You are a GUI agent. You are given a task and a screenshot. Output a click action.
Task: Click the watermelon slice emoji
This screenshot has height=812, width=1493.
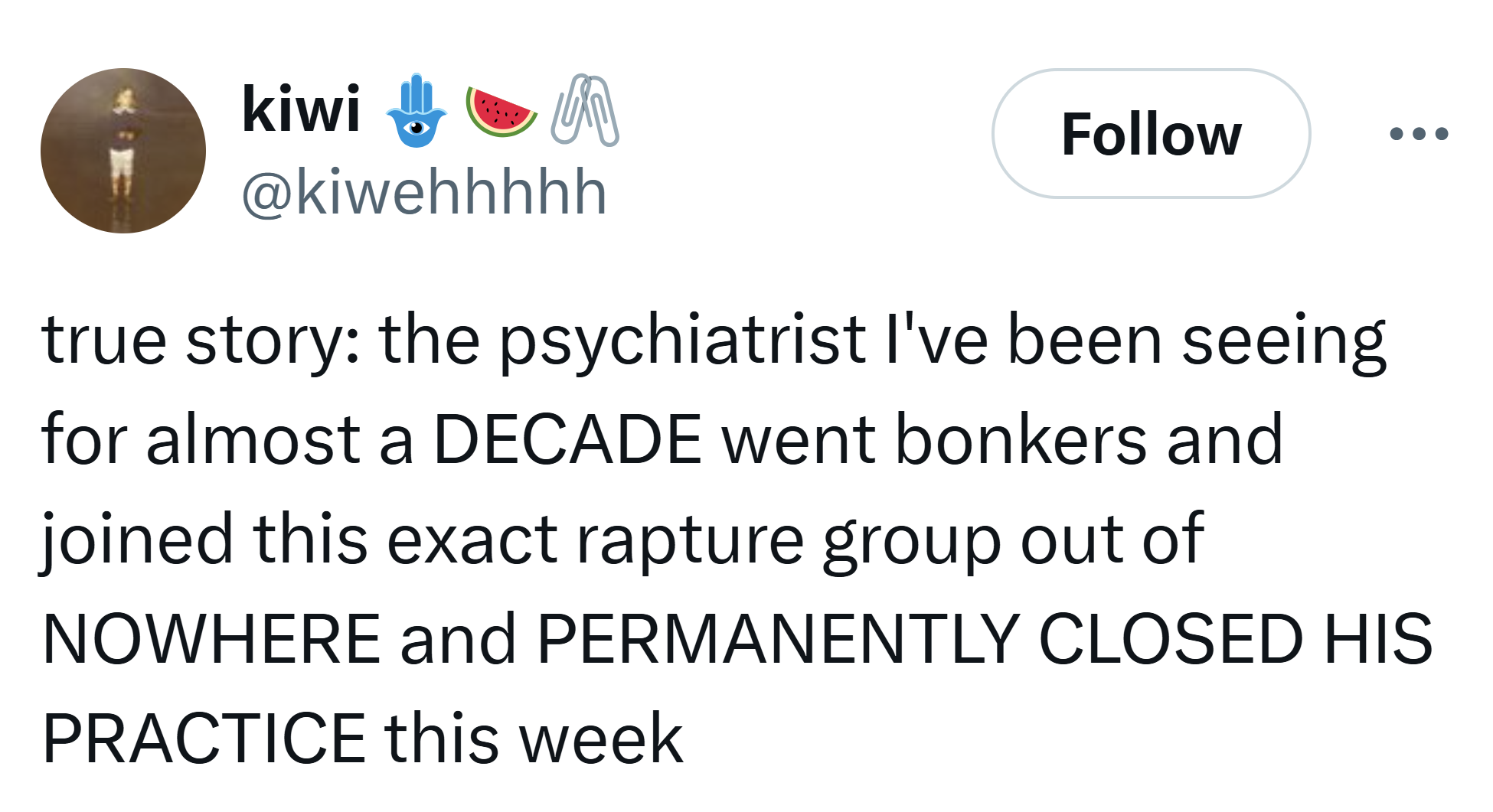click(501, 113)
